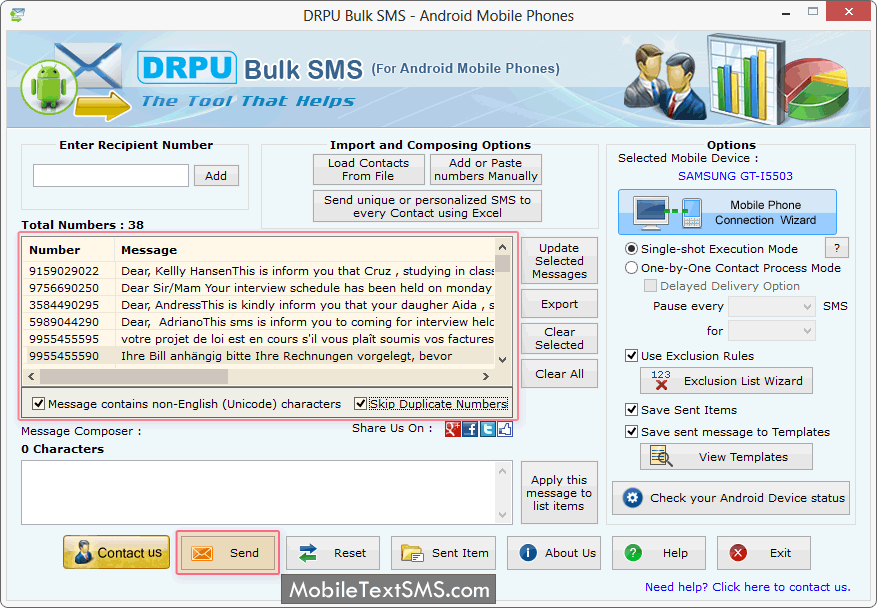Viewport: 877px width, 608px height.
Task: Open the Pause every SMS dropdown
Action: 772,307
